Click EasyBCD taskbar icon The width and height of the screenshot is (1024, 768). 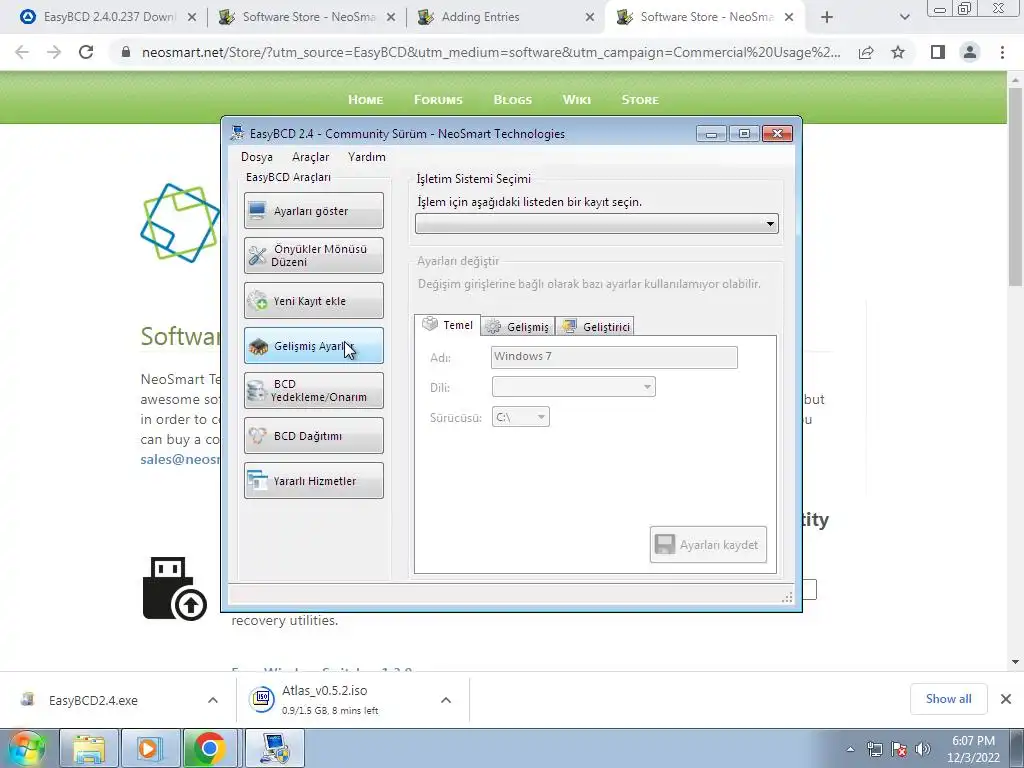273,748
